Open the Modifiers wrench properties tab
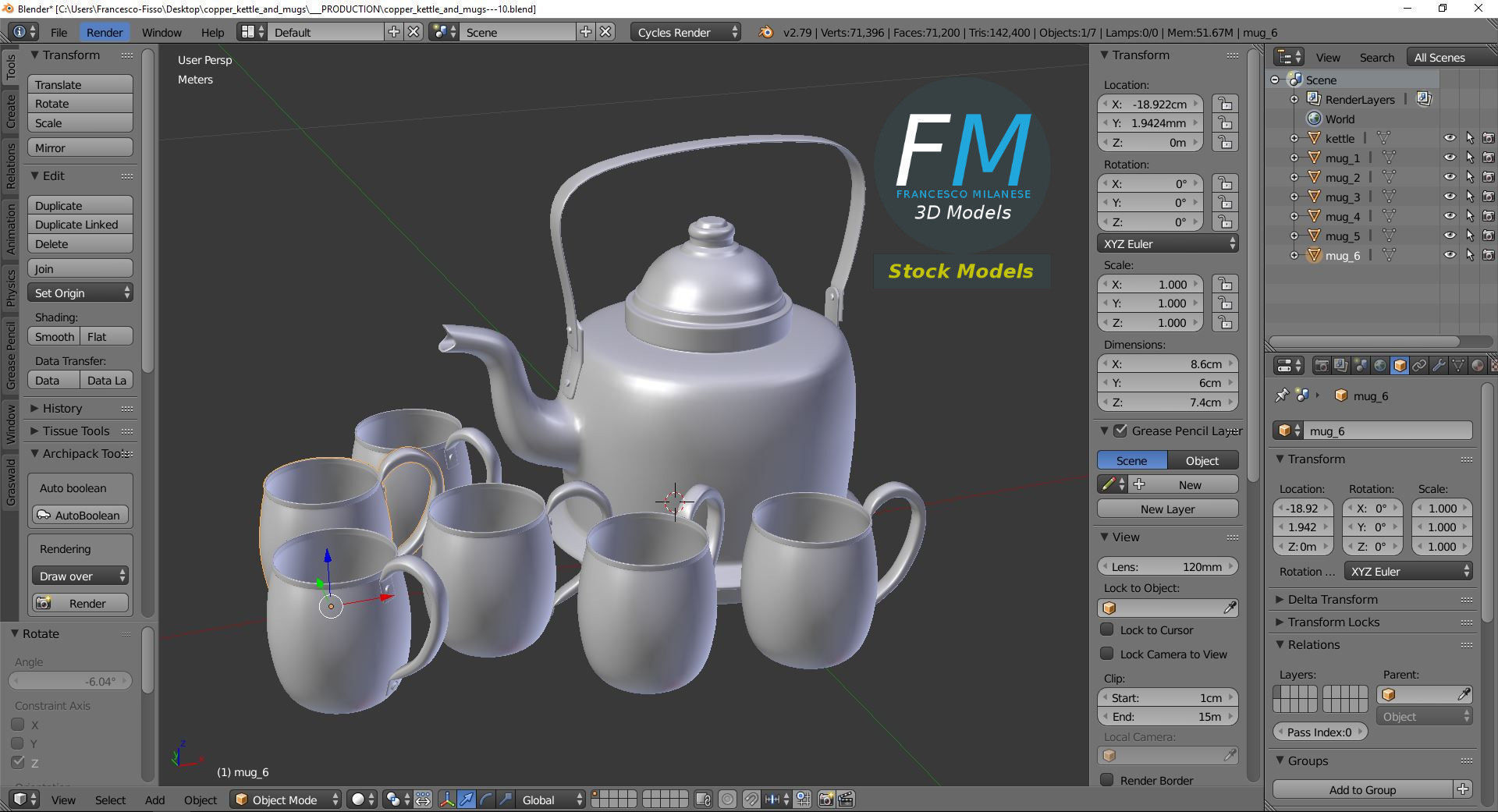1498x812 pixels. click(x=1439, y=365)
